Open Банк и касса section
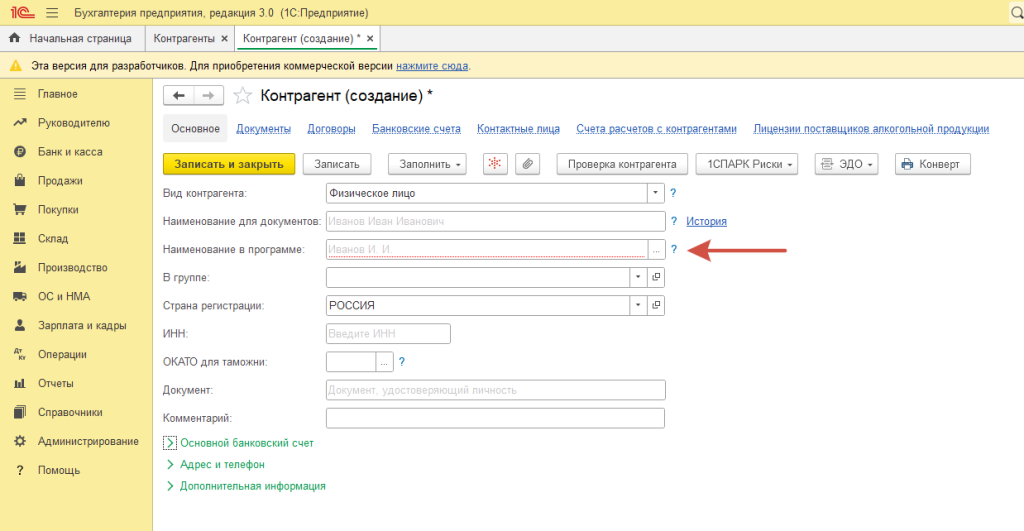Viewport: 1024px width, 531px height. 70,152
